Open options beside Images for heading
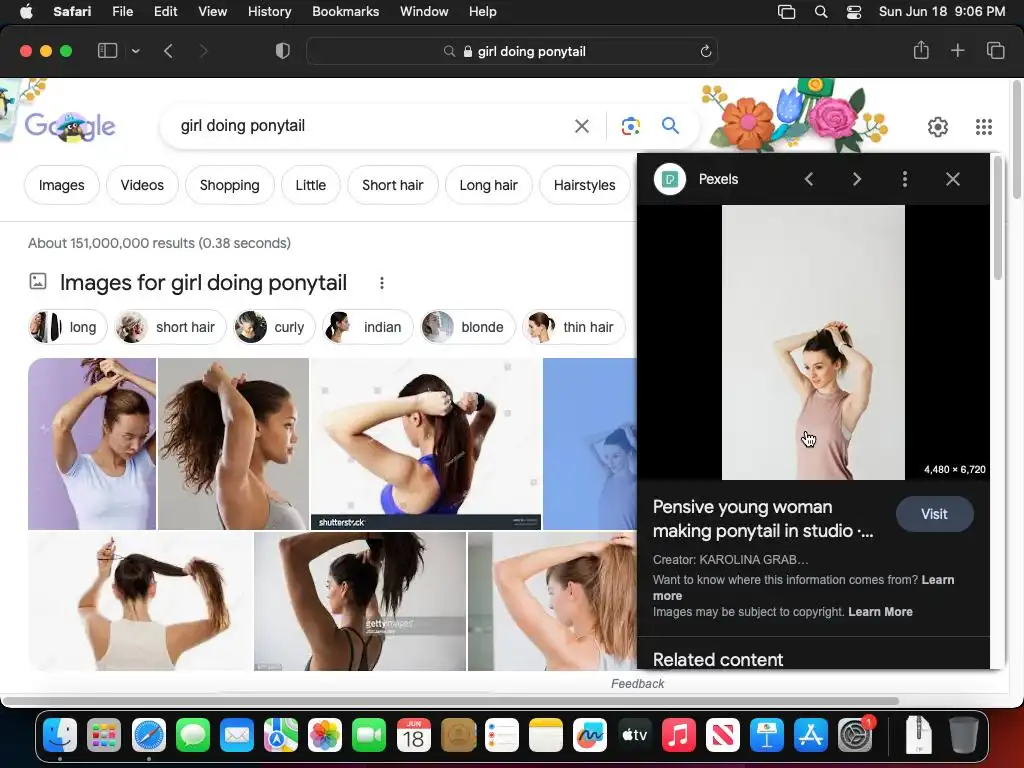 [382, 283]
